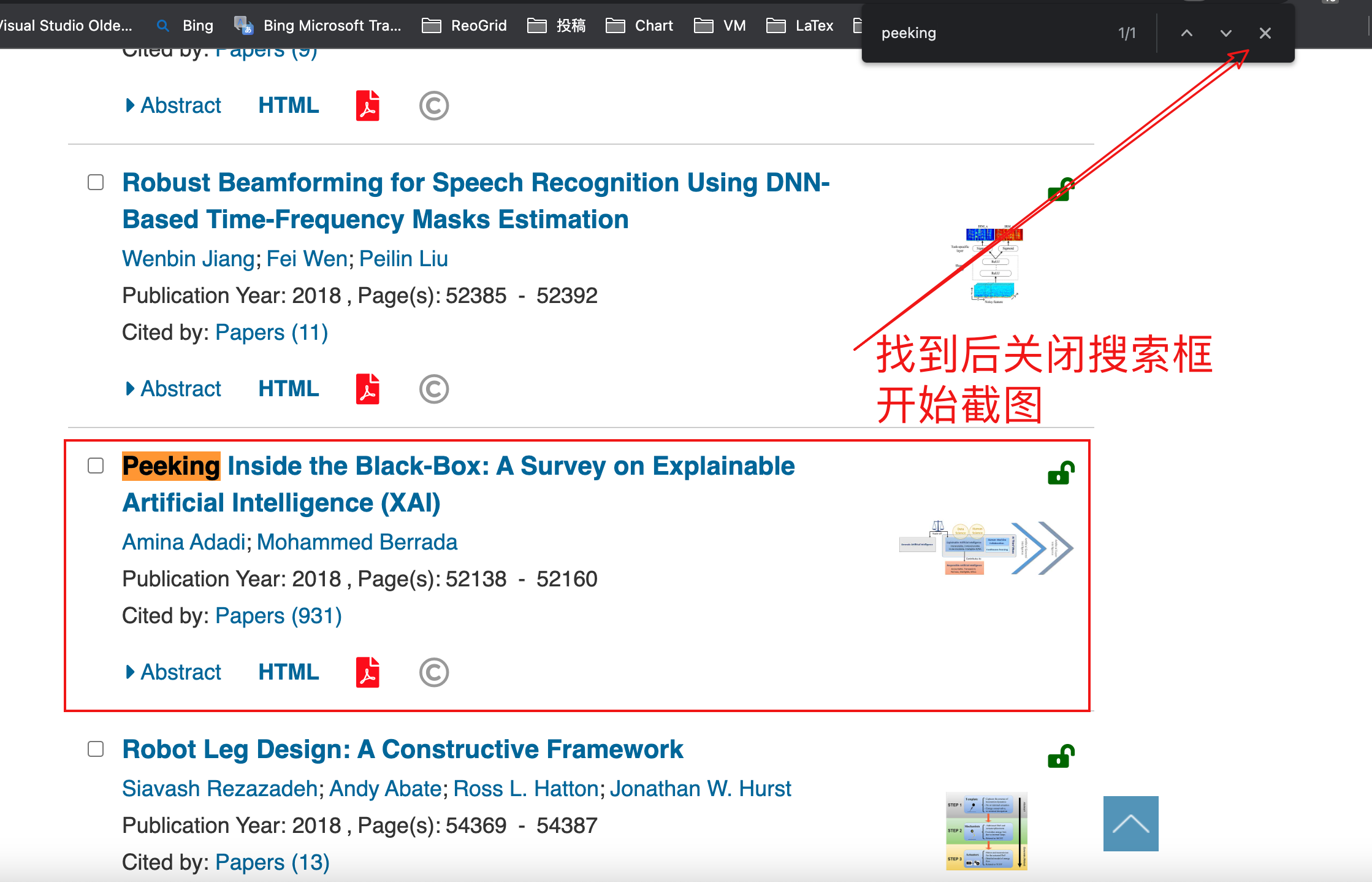The height and width of the screenshot is (882, 1372).
Task: Open PDF for Peeking Inside the Black-Box paper
Action: [368, 672]
